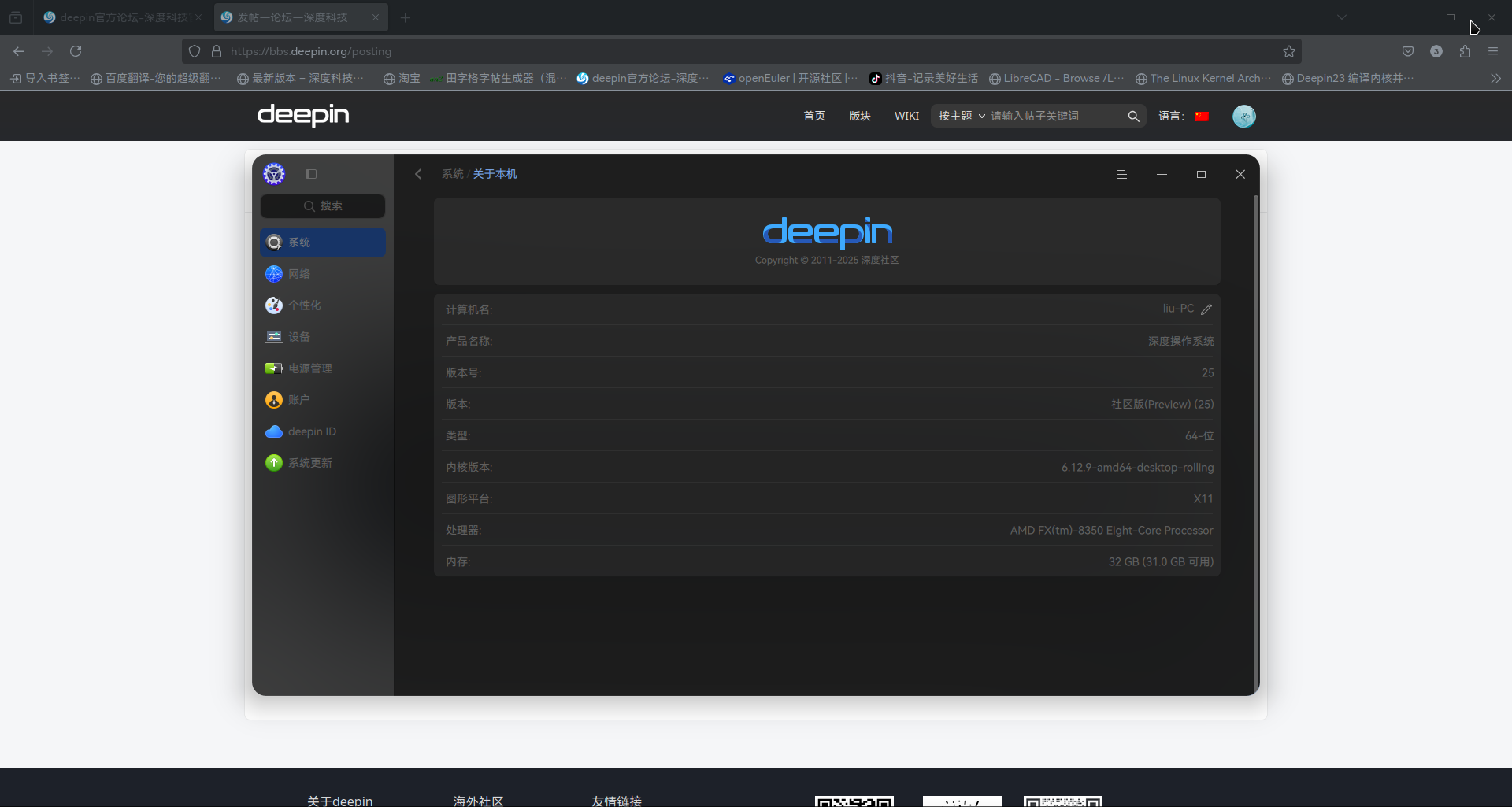The image size is (1512, 807).
Task: Select 网络 in the settings sidebar
Action: coord(323,274)
